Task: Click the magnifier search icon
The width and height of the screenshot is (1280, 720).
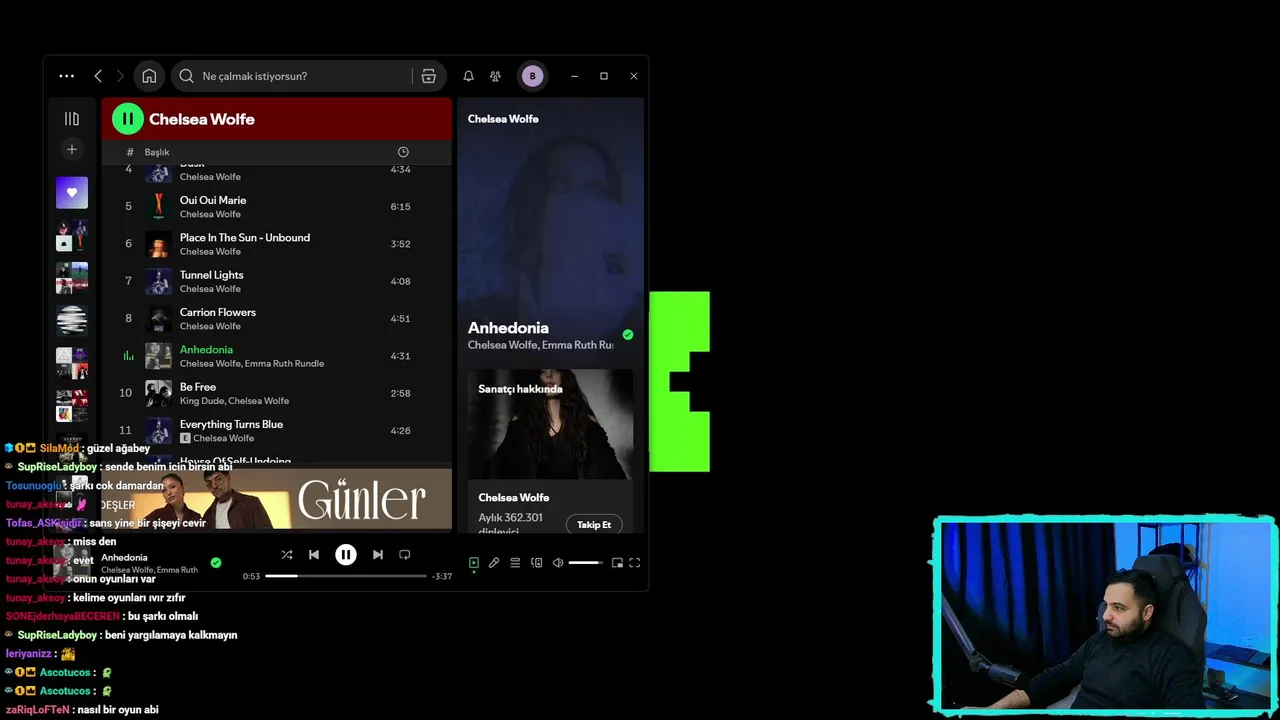Action: 186,76
